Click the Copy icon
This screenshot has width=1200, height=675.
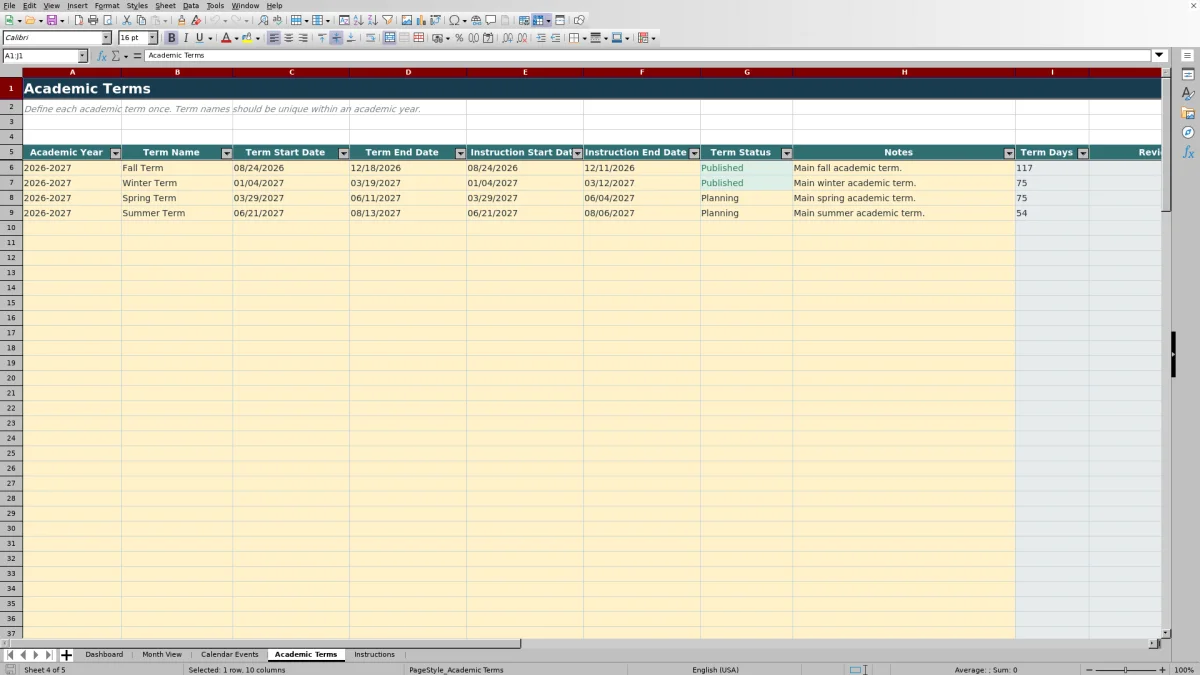pos(141,20)
